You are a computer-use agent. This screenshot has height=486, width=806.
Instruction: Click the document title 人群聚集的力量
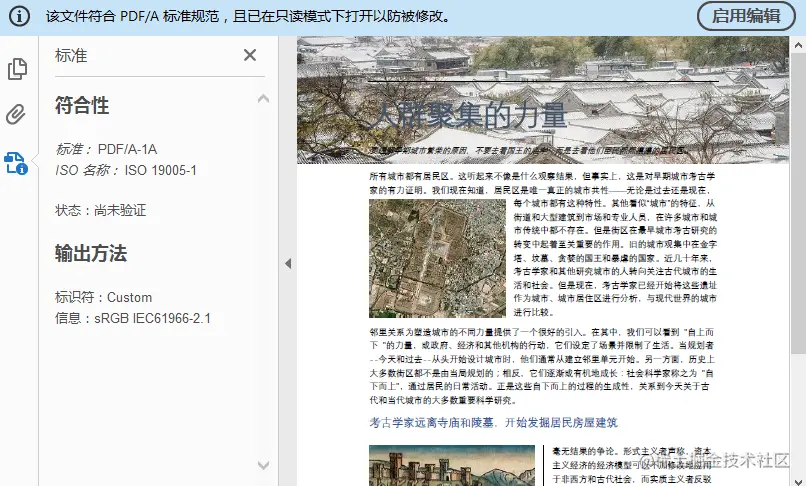tap(469, 115)
